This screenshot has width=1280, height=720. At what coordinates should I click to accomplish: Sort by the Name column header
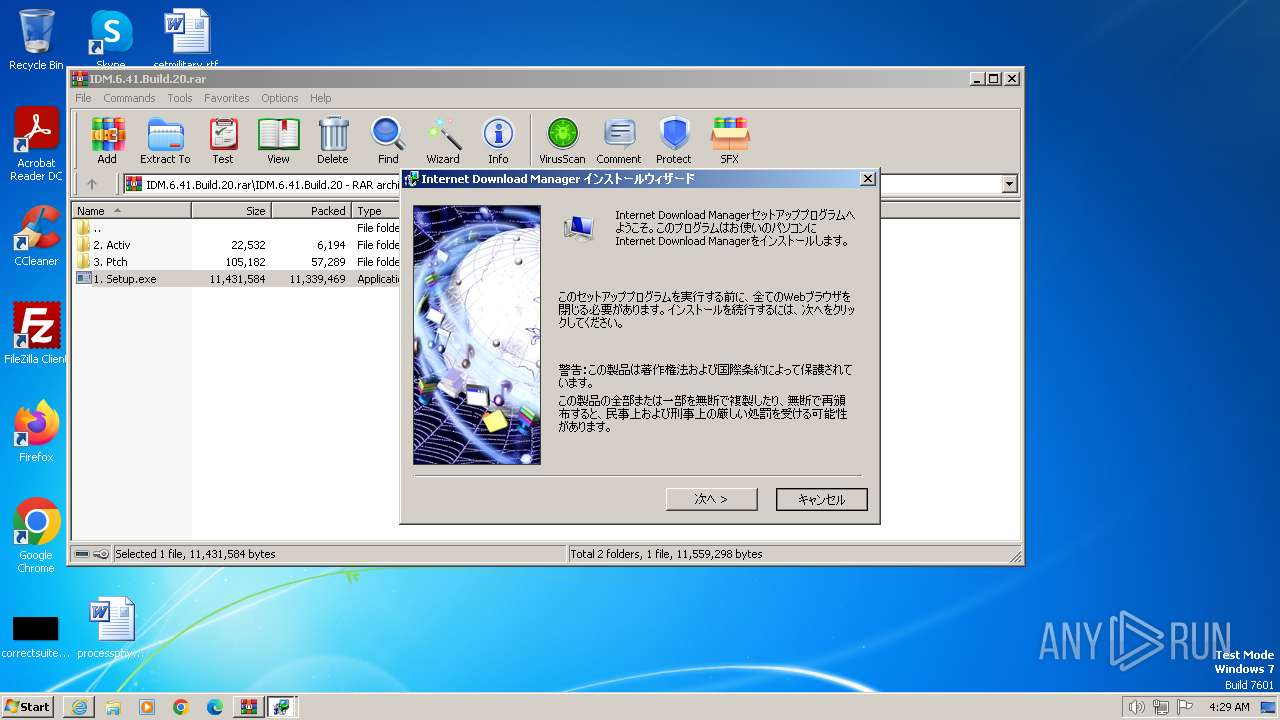coord(132,211)
